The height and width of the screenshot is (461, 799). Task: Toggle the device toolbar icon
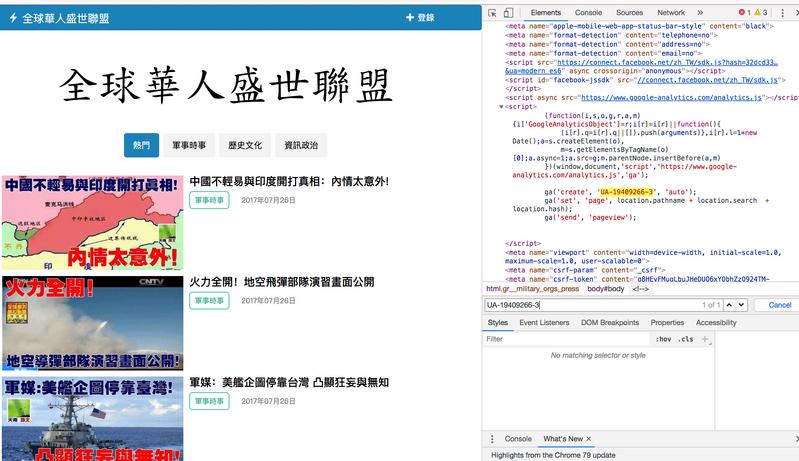(508, 13)
